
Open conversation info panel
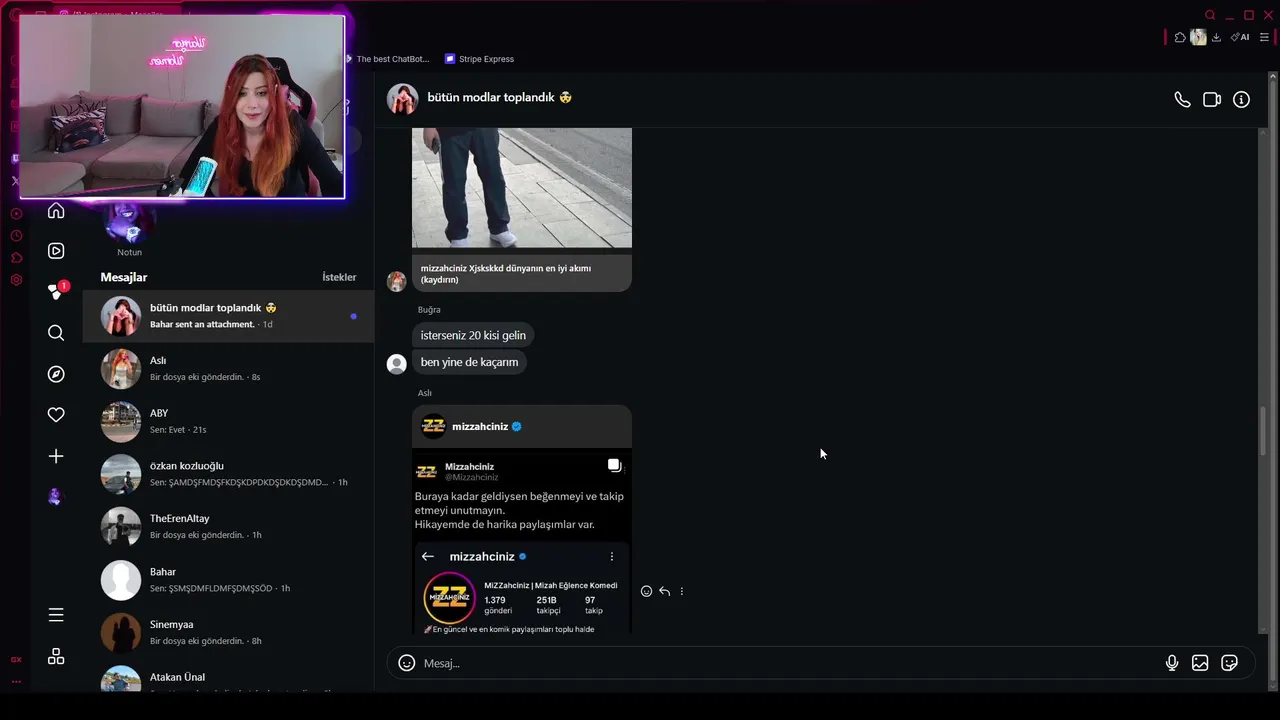[x=1241, y=100]
